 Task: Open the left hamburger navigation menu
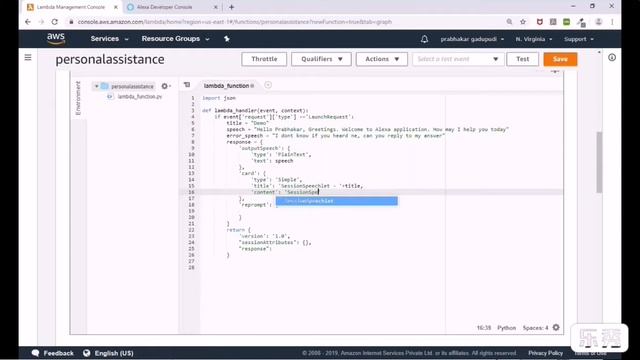[x=28, y=58]
